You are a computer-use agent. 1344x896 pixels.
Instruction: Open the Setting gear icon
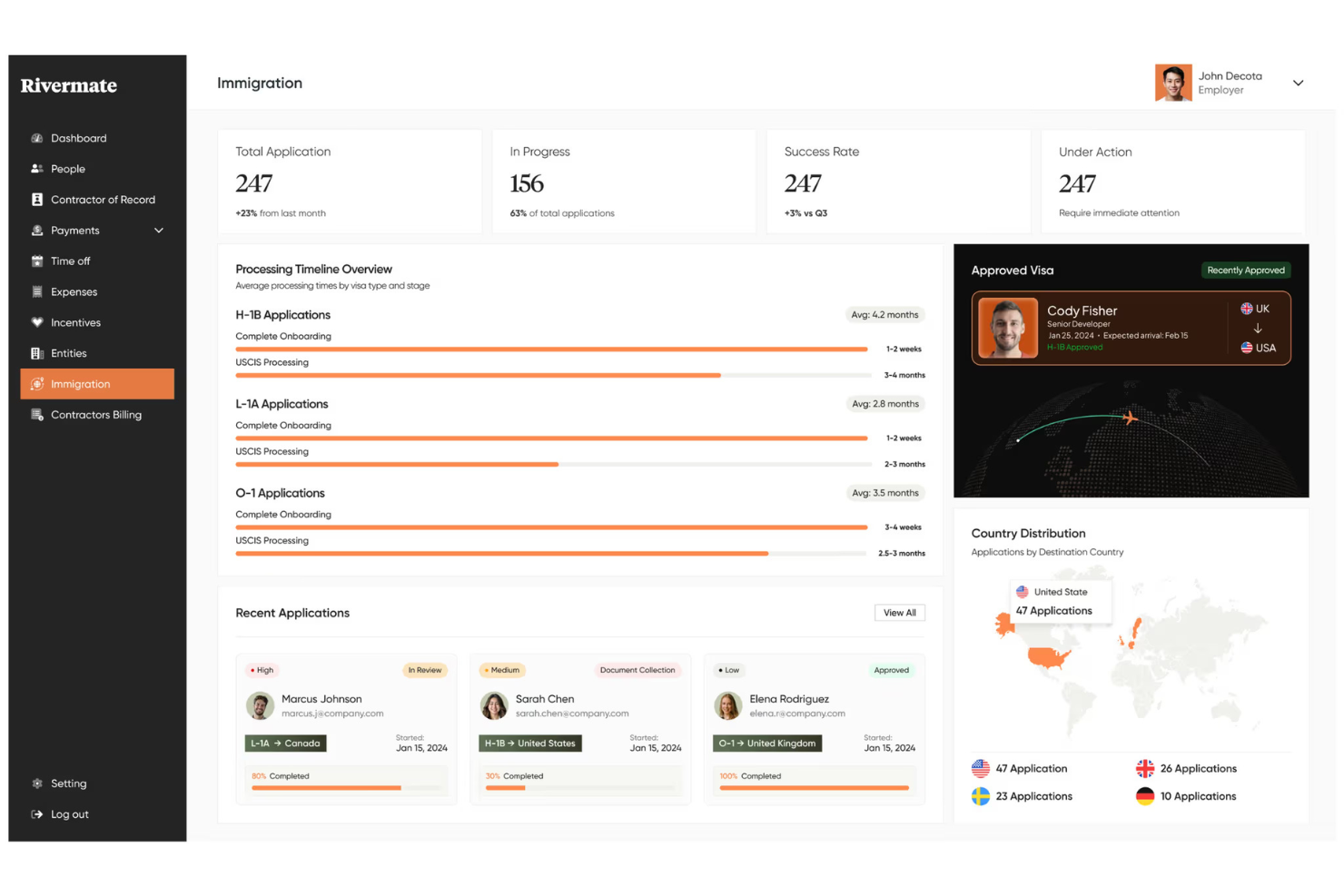click(x=37, y=783)
